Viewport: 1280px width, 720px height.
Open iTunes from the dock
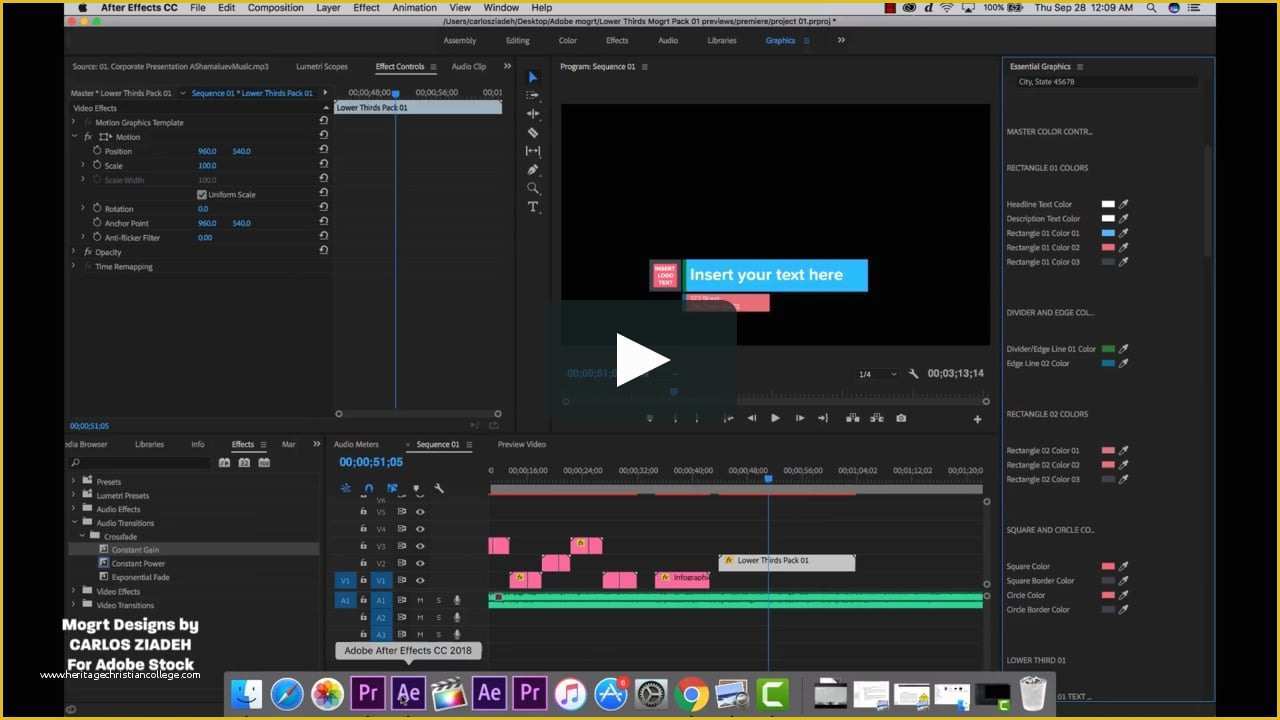(x=570, y=693)
